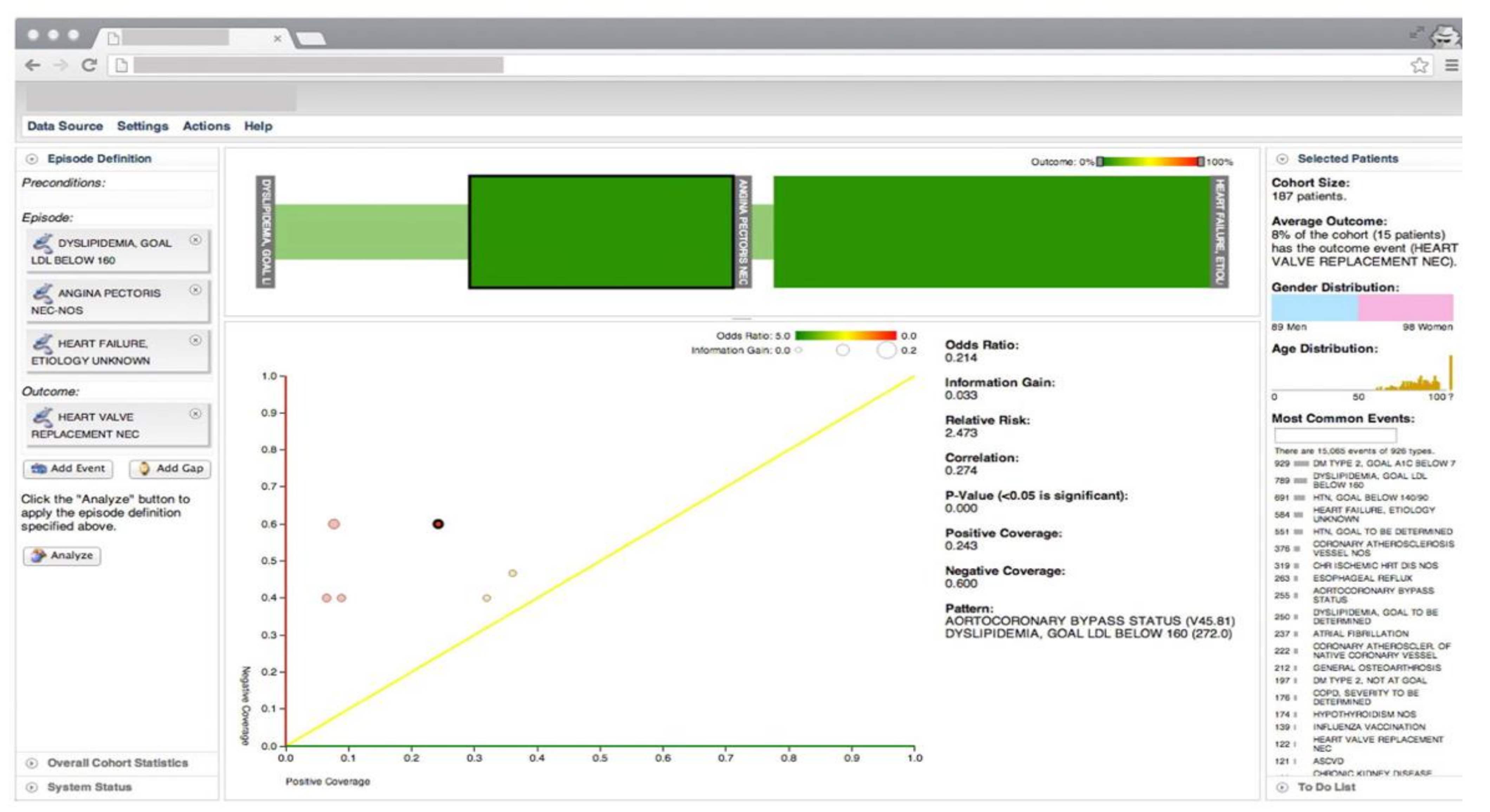Open the Actions menu
Viewport: 1490px width, 812px height.
(206, 126)
